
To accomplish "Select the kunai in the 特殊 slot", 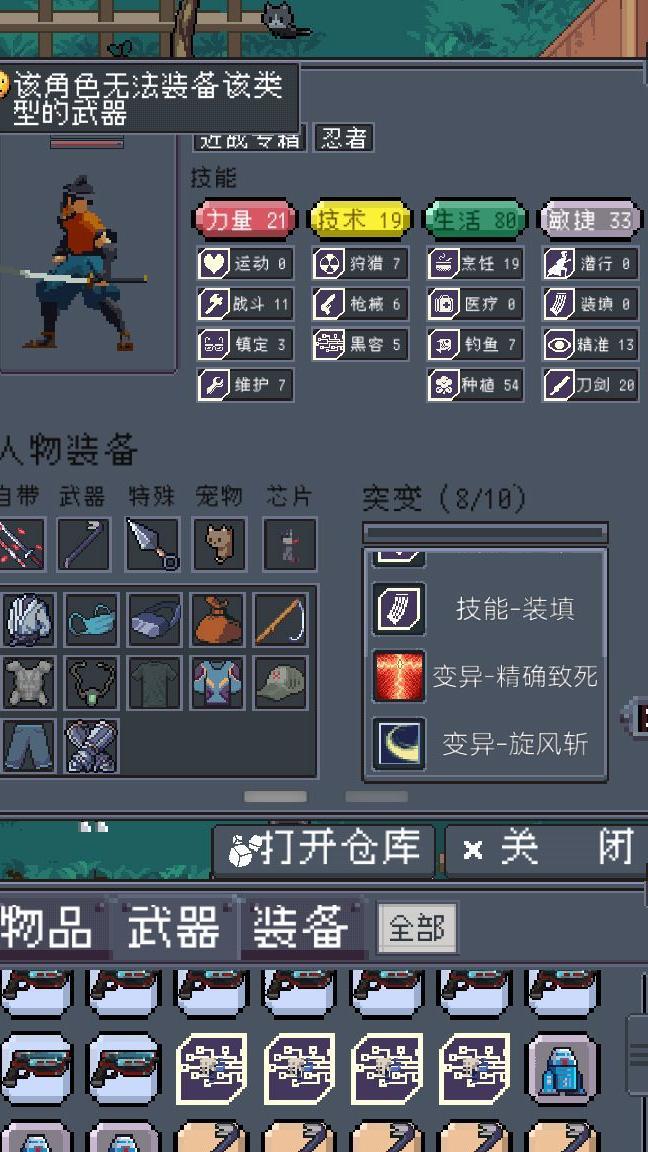I will pyautogui.click(x=153, y=544).
